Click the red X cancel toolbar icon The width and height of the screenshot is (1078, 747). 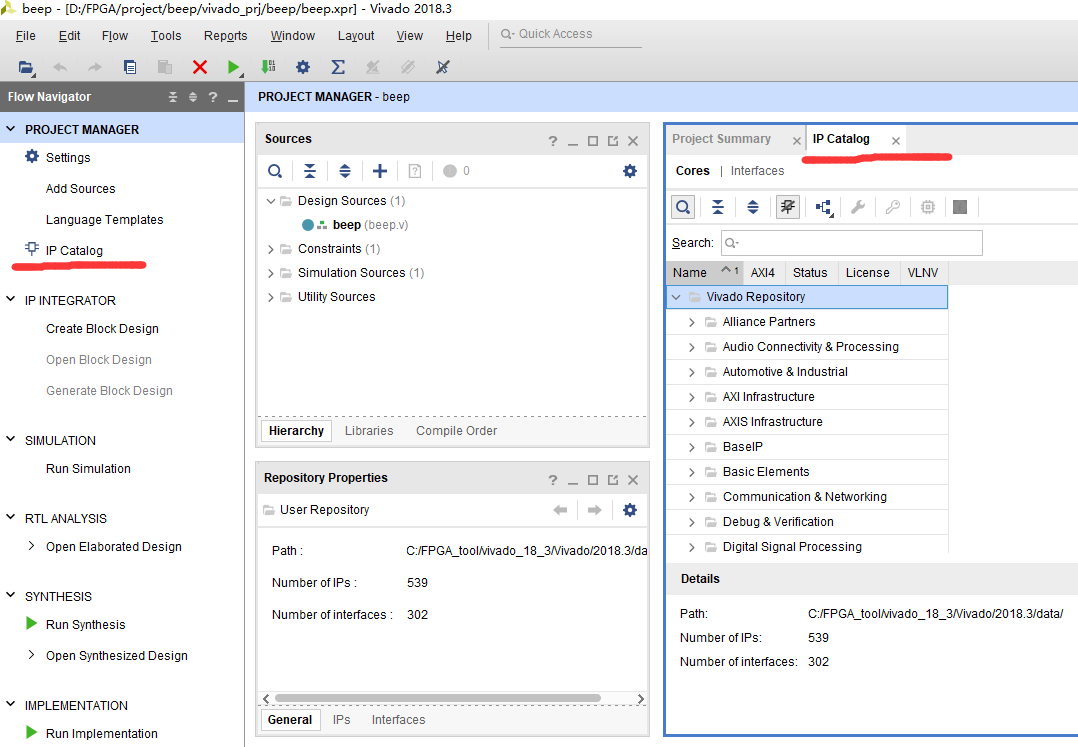coord(199,67)
